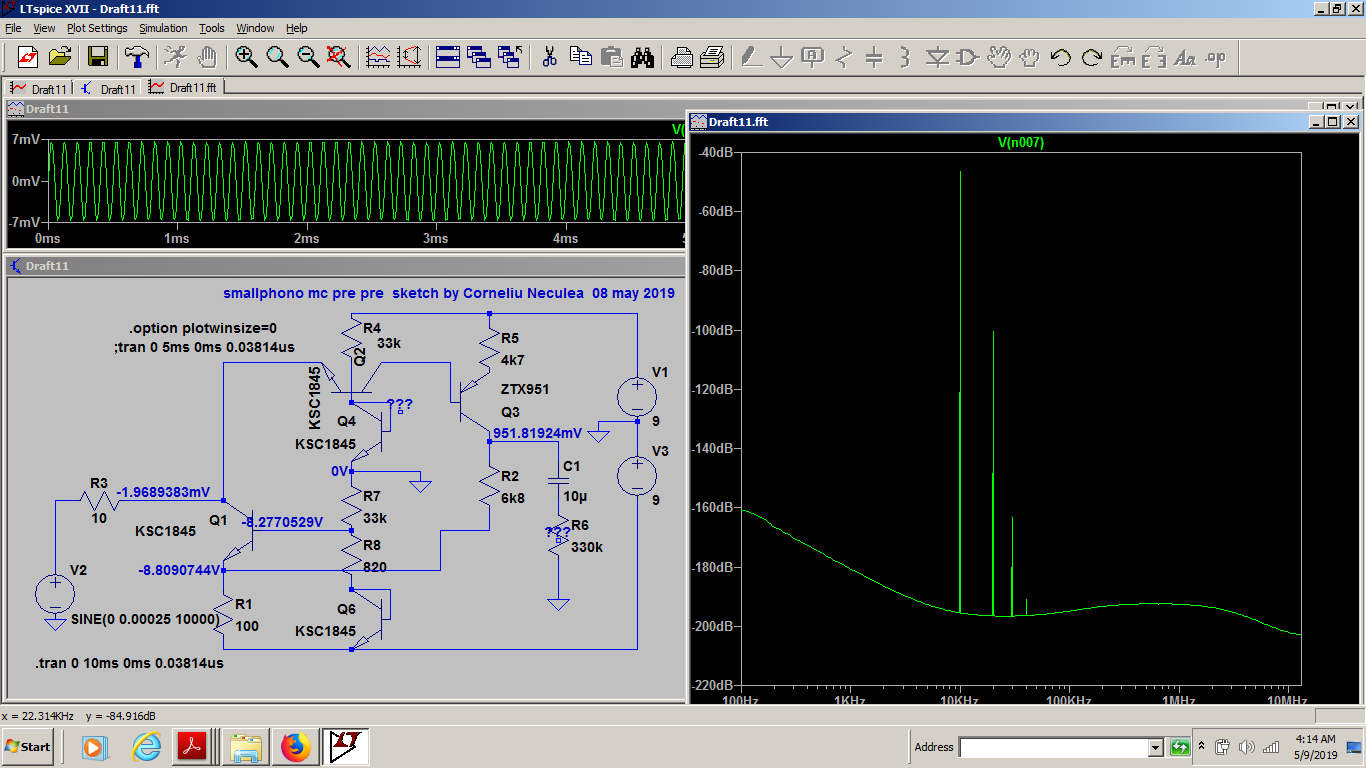Click the Close All Windows icon
This screenshot has height=768, width=1366.
tap(510, 56)
